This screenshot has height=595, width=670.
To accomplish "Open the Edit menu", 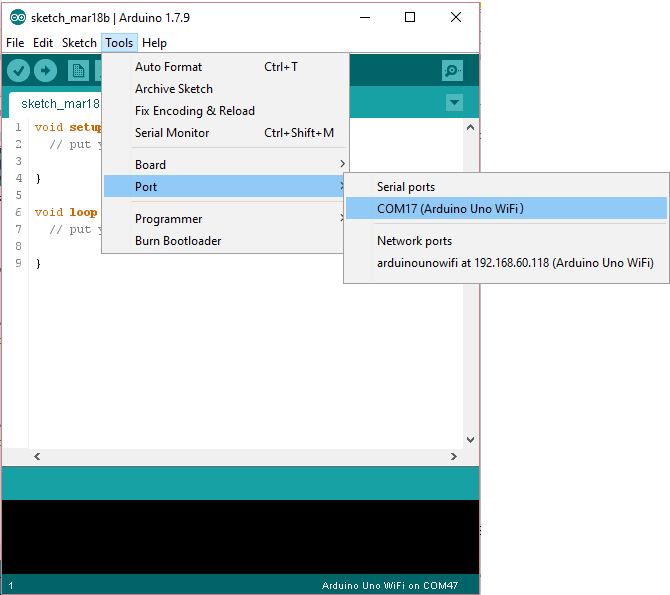I will pos(43,43).
